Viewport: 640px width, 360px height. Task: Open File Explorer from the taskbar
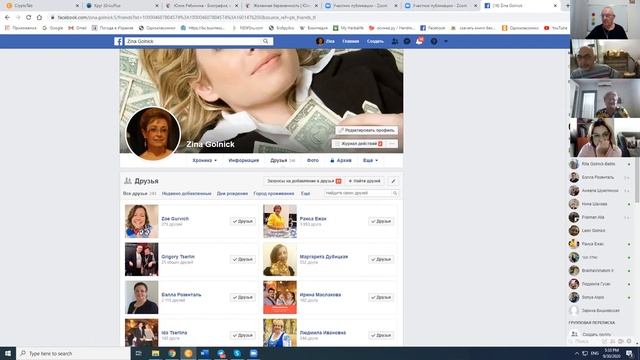156,353
